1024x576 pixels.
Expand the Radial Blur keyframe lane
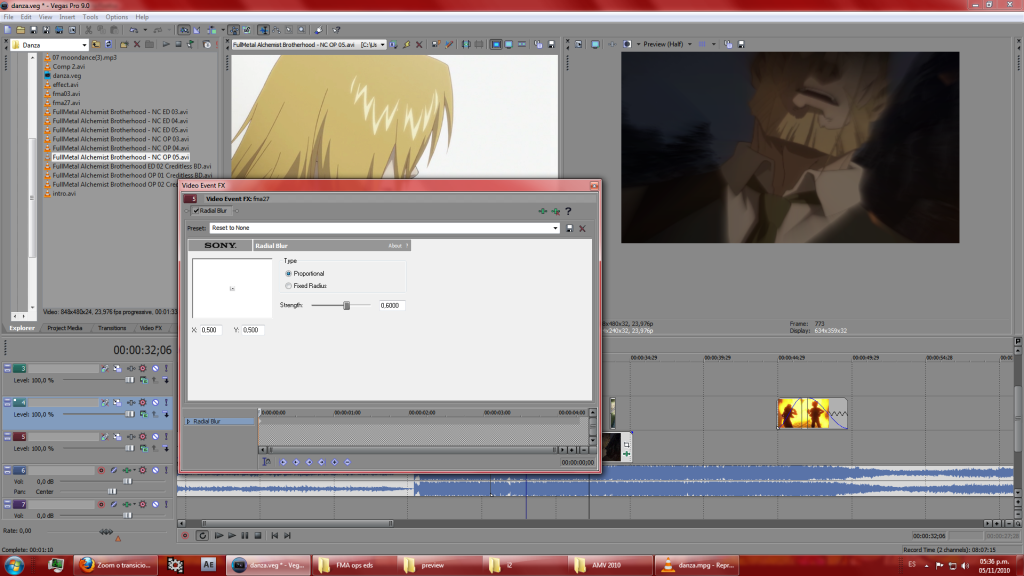click(189, 422)
